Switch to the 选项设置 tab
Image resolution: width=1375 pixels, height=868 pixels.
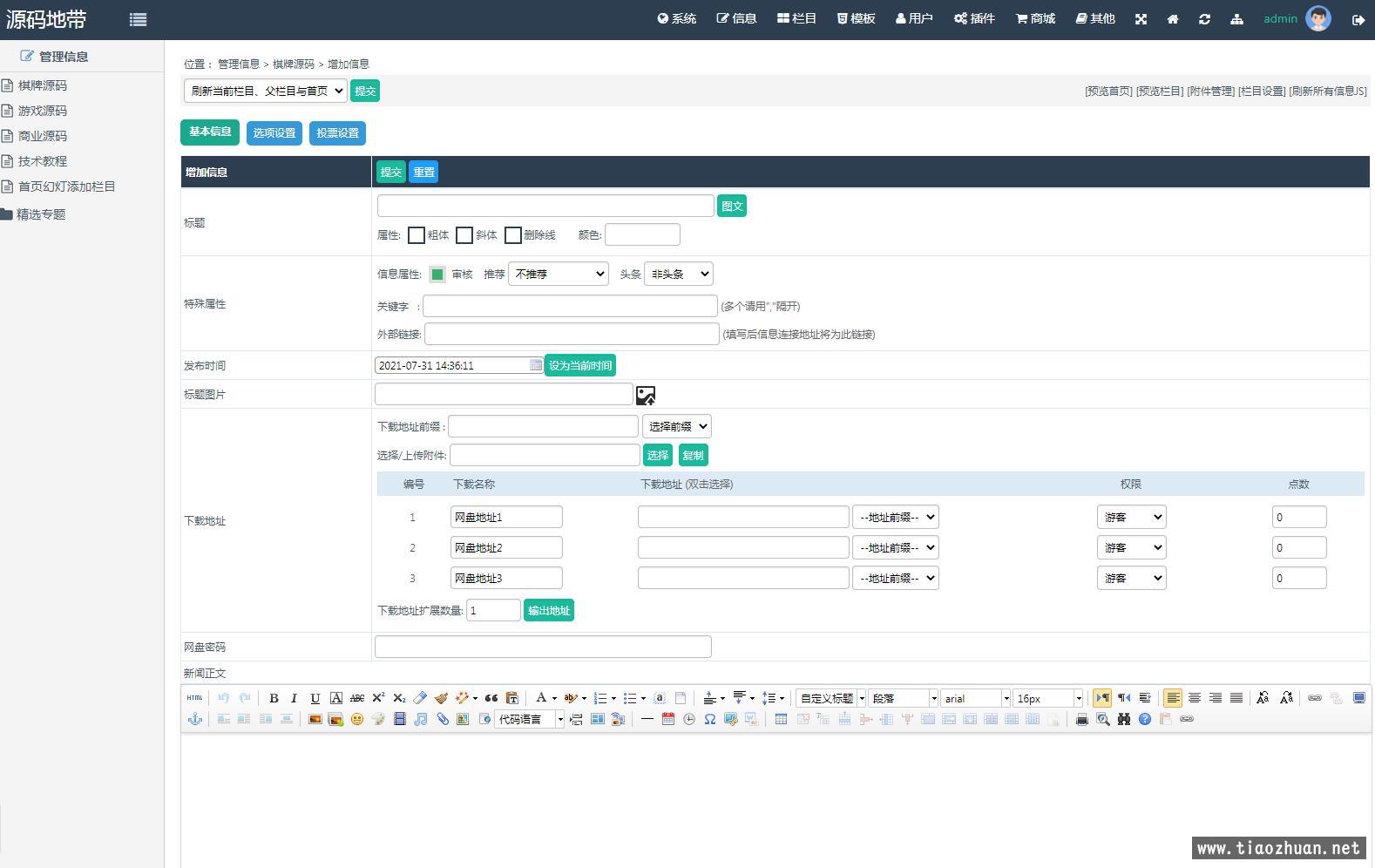tap(274, 133)
